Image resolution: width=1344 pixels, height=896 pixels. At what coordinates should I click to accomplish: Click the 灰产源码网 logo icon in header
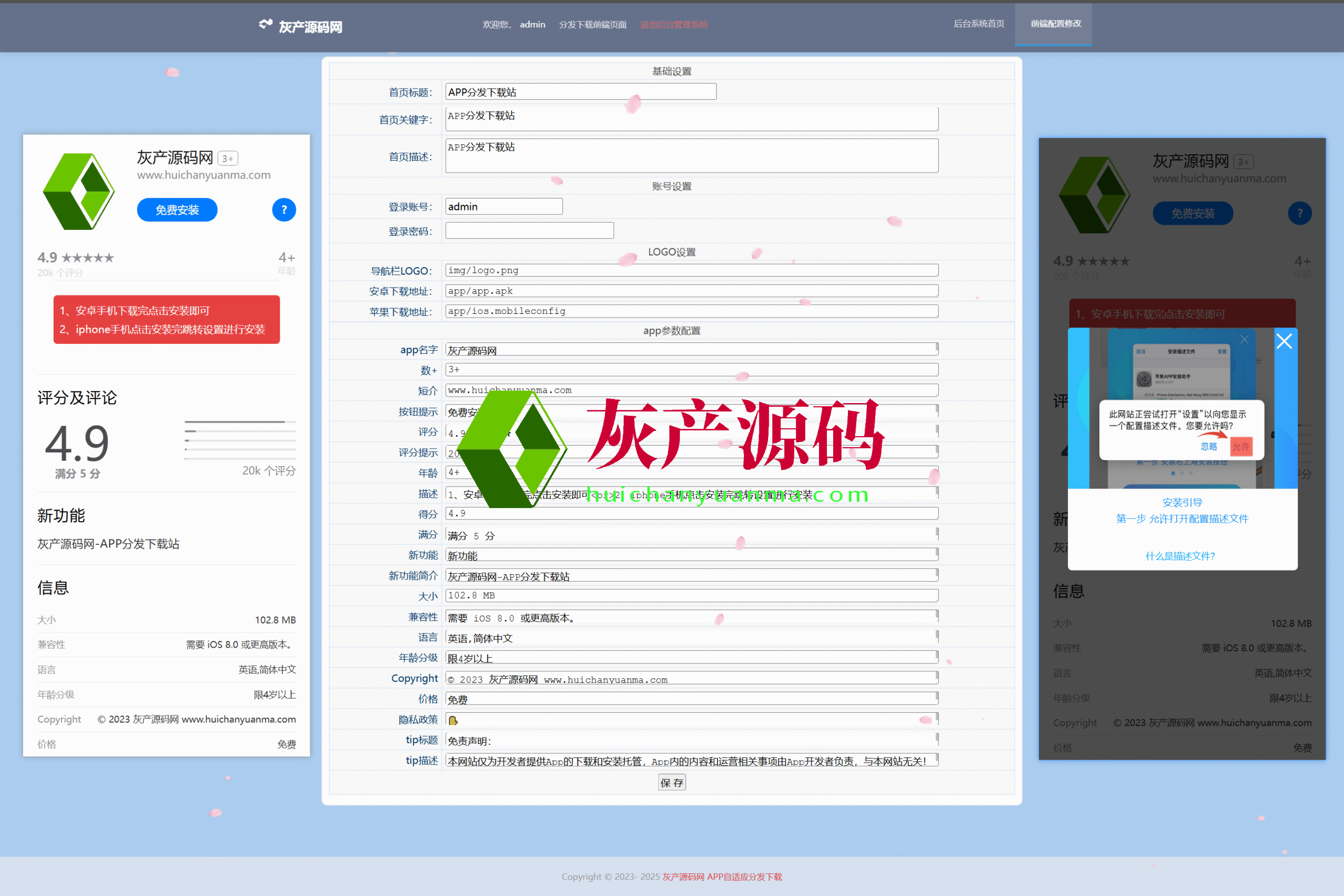265,25
